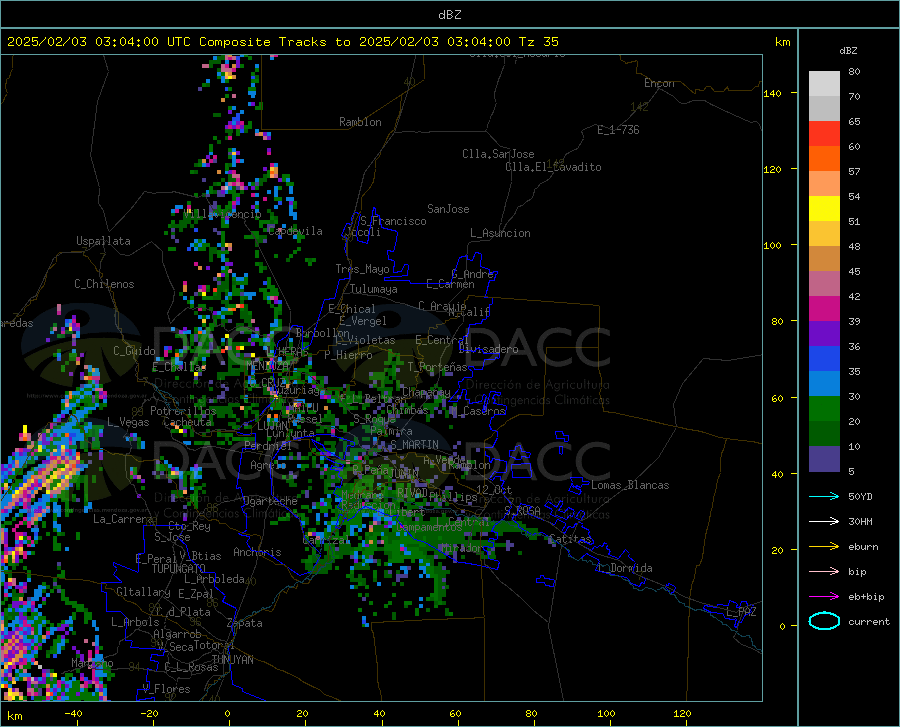Select the dark orange 57-60 dBZ swatch

(824, 159)
